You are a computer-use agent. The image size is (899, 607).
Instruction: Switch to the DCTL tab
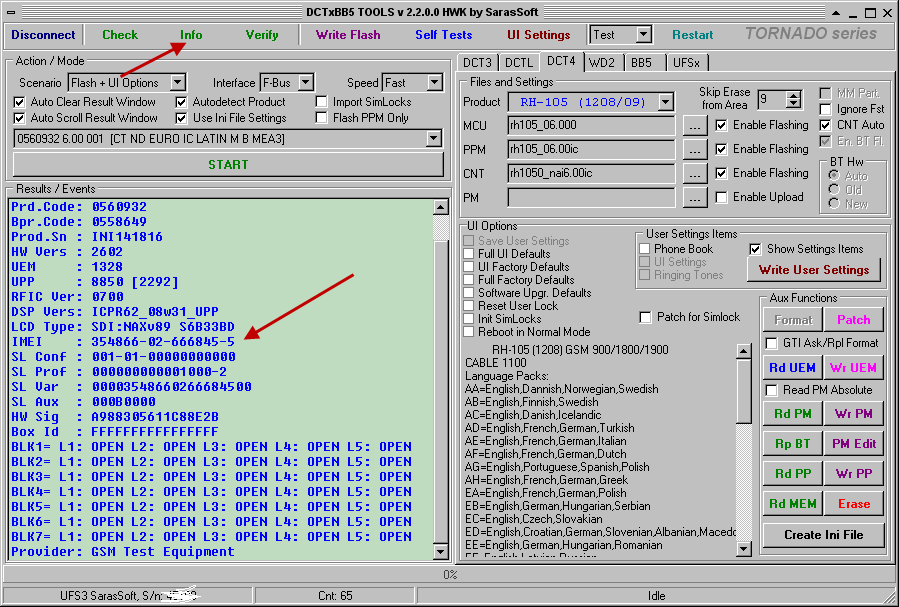[519, 62]
